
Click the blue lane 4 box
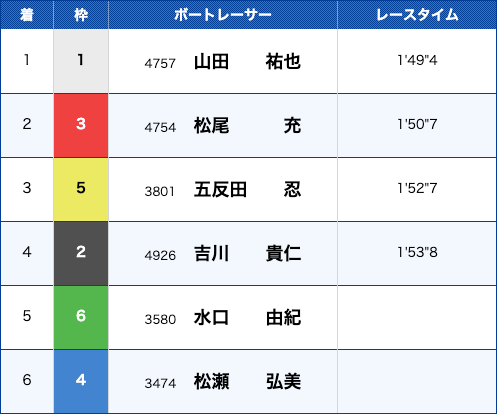click(81, 381)
